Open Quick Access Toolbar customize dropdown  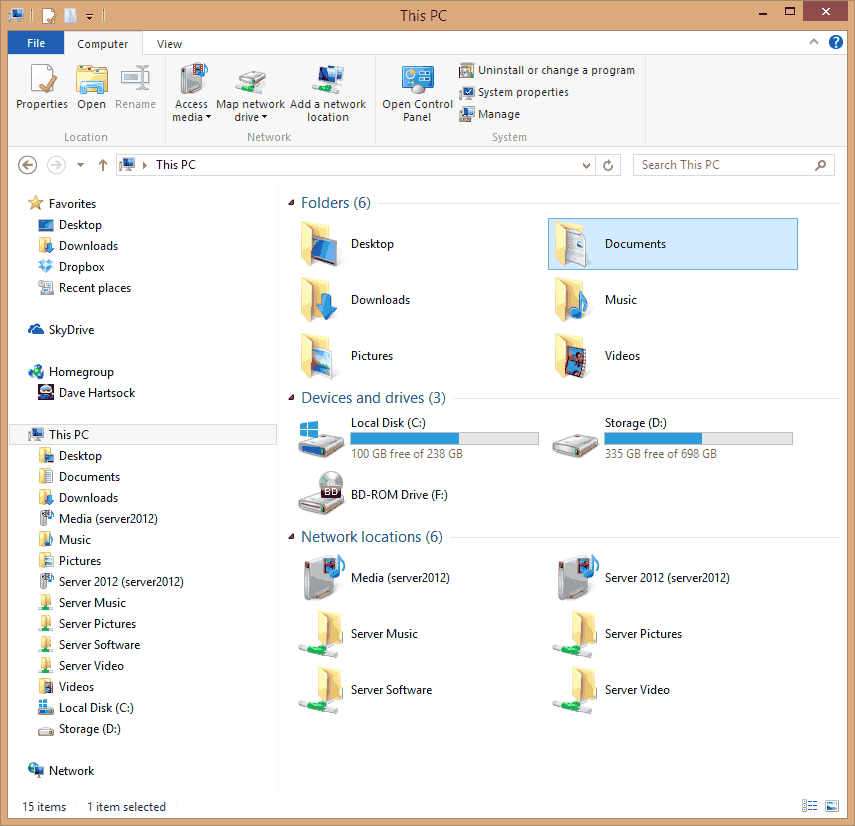click(89, 16)
